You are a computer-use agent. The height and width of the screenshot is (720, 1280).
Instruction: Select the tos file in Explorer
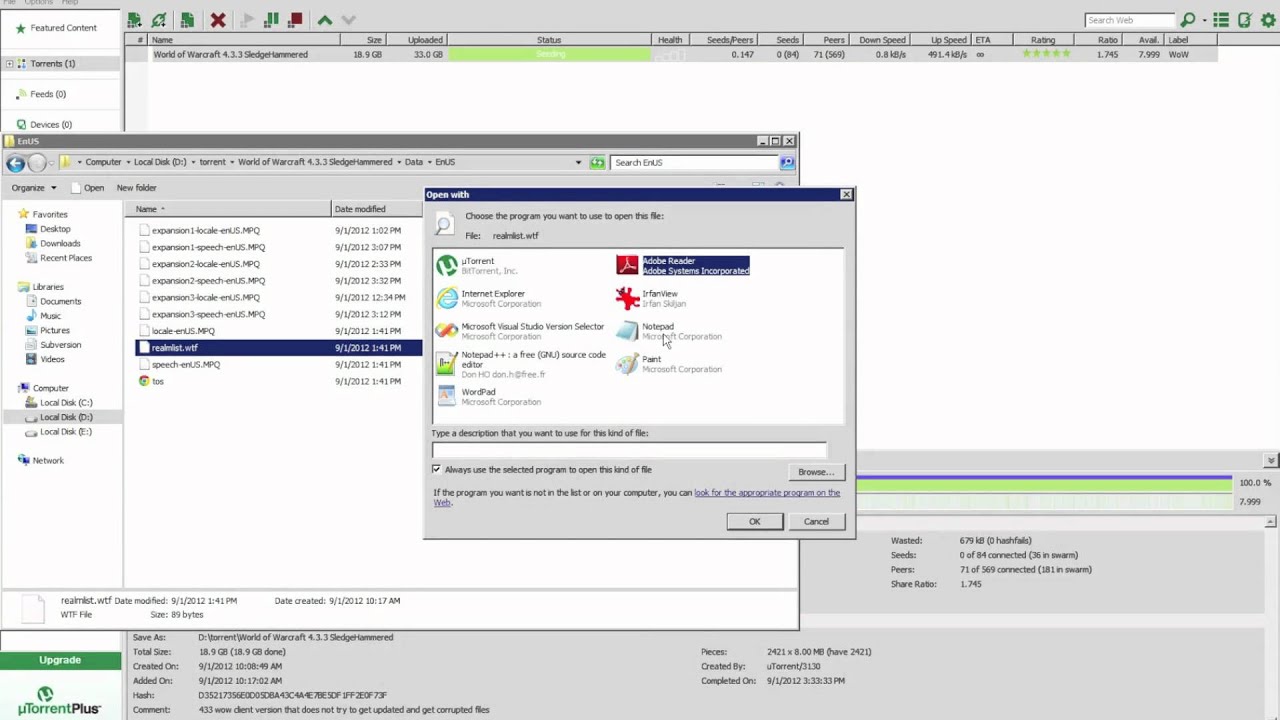pos(152,382)
